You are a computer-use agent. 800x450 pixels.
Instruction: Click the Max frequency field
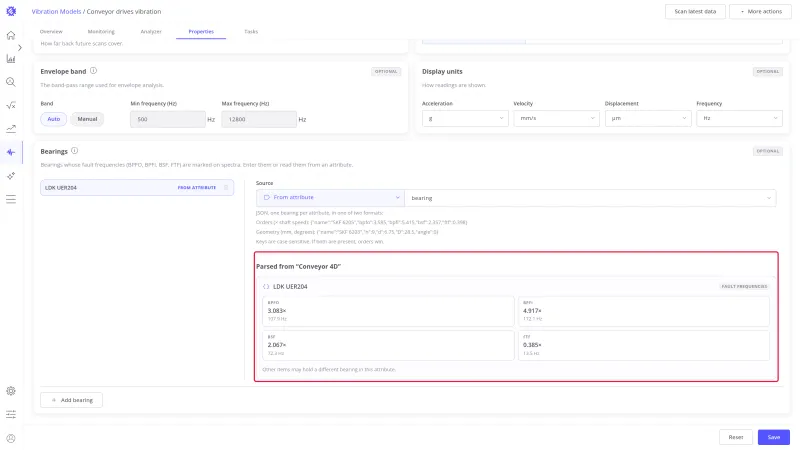click(259, 119)
